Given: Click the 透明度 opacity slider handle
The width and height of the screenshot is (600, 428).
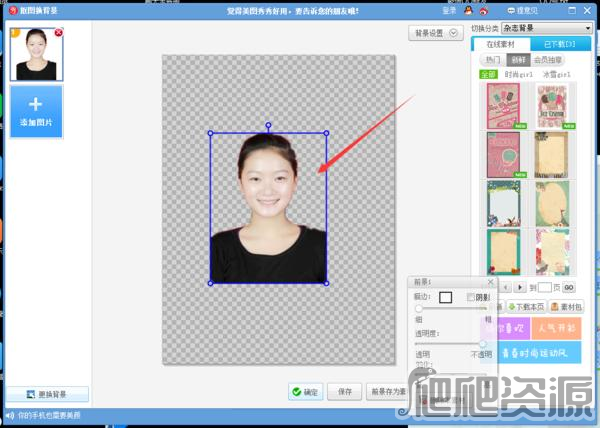Looking at the screenshot, I should (483, 344).
